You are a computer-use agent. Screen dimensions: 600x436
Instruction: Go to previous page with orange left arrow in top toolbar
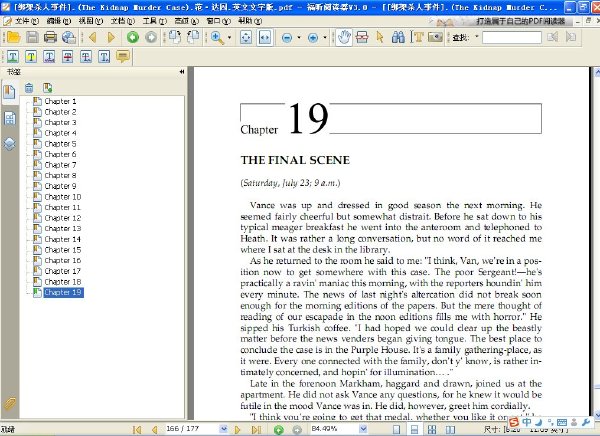[x=92, y=37]
